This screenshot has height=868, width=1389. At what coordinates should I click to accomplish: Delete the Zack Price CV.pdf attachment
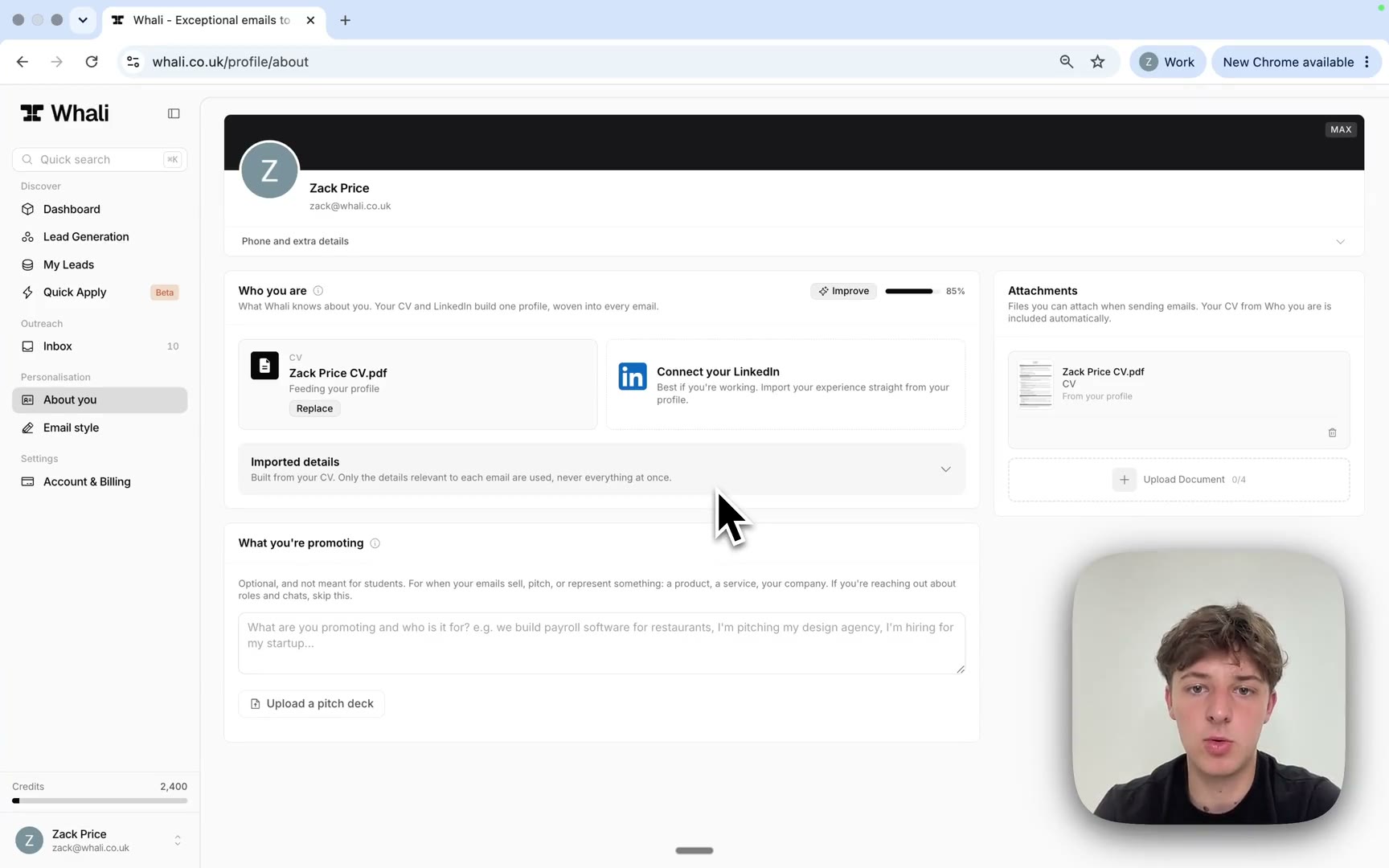[1332, 433]
